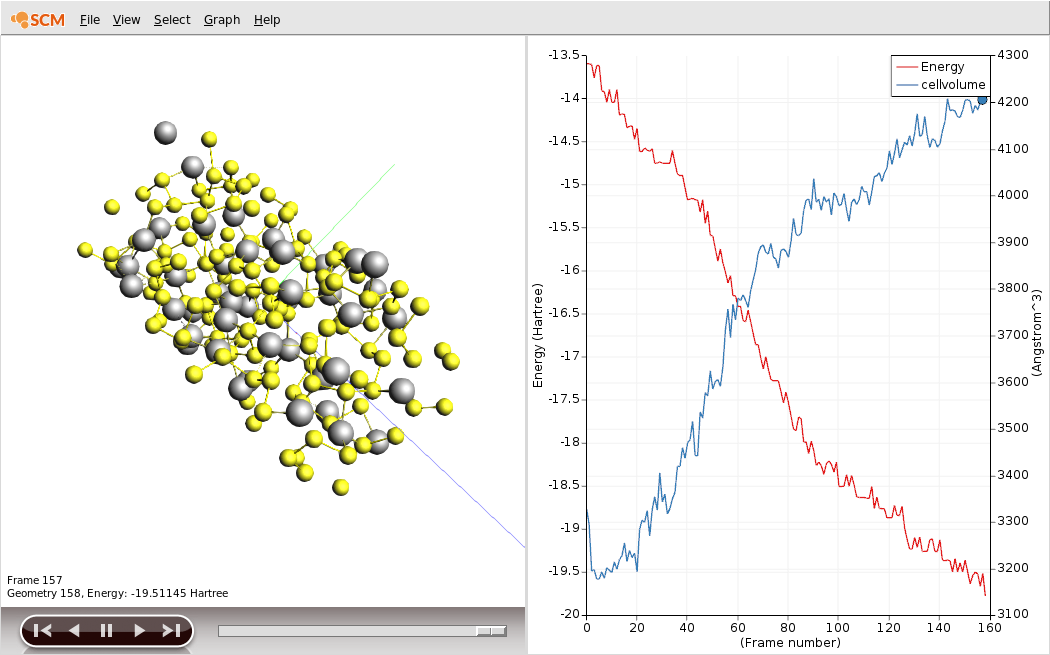
Task: Click the (Frame number) axis label
Action: (788, 643)
